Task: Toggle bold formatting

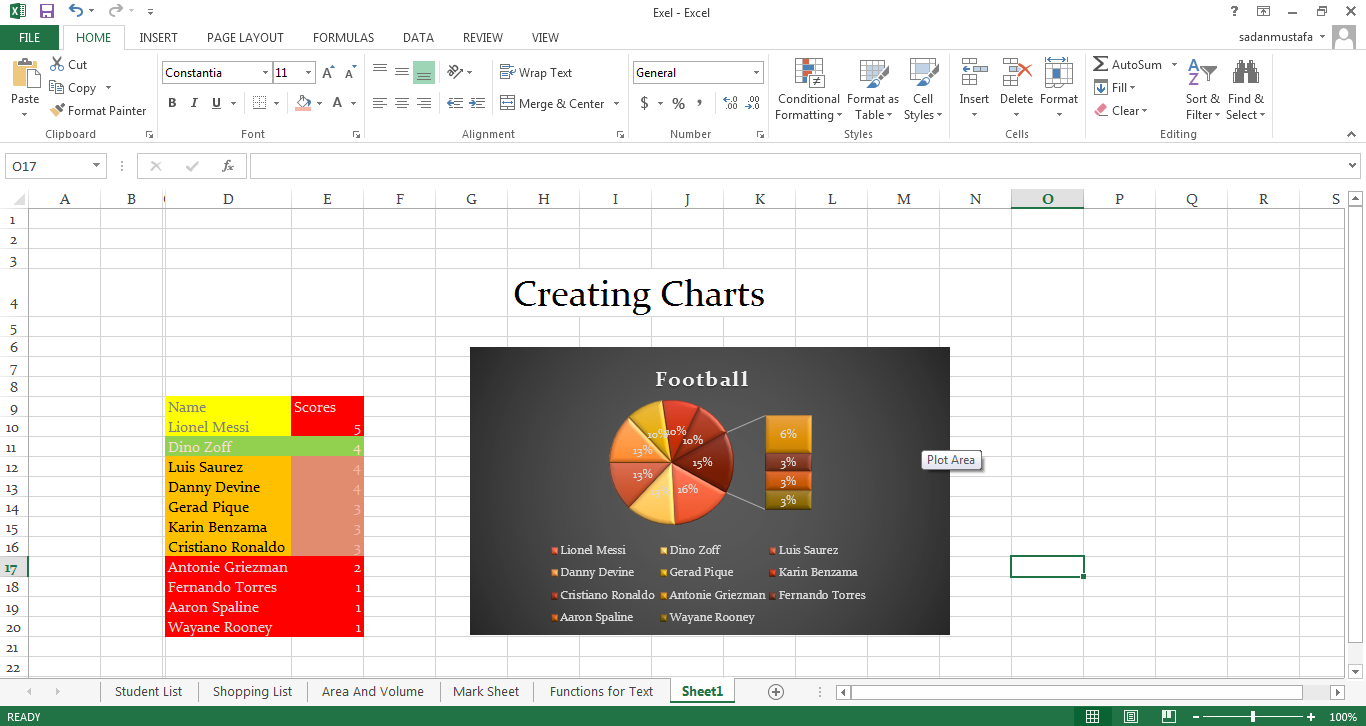Action: tap(171, 102)
